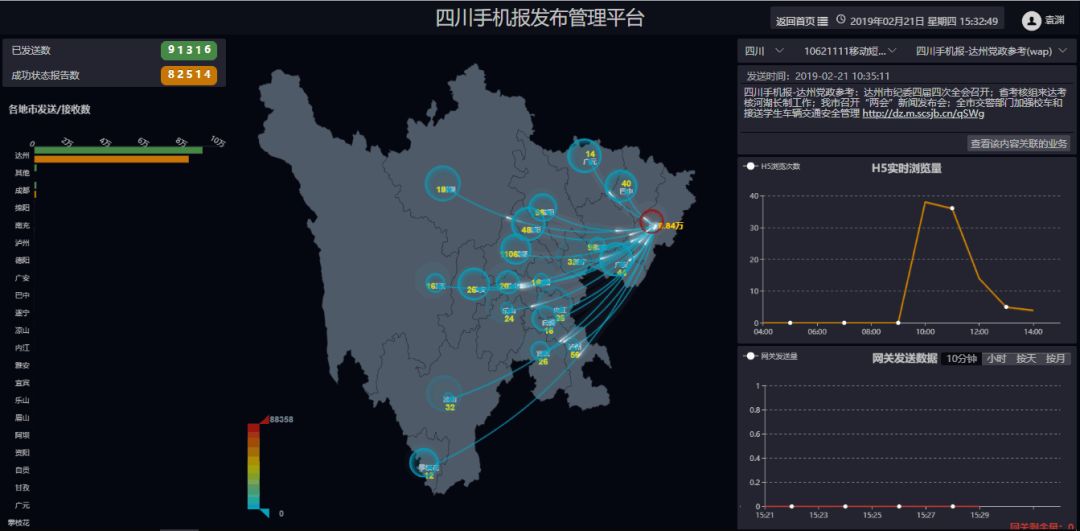Click the user avatar icon
The image size is (1080, 531).
pos(1031,21)
